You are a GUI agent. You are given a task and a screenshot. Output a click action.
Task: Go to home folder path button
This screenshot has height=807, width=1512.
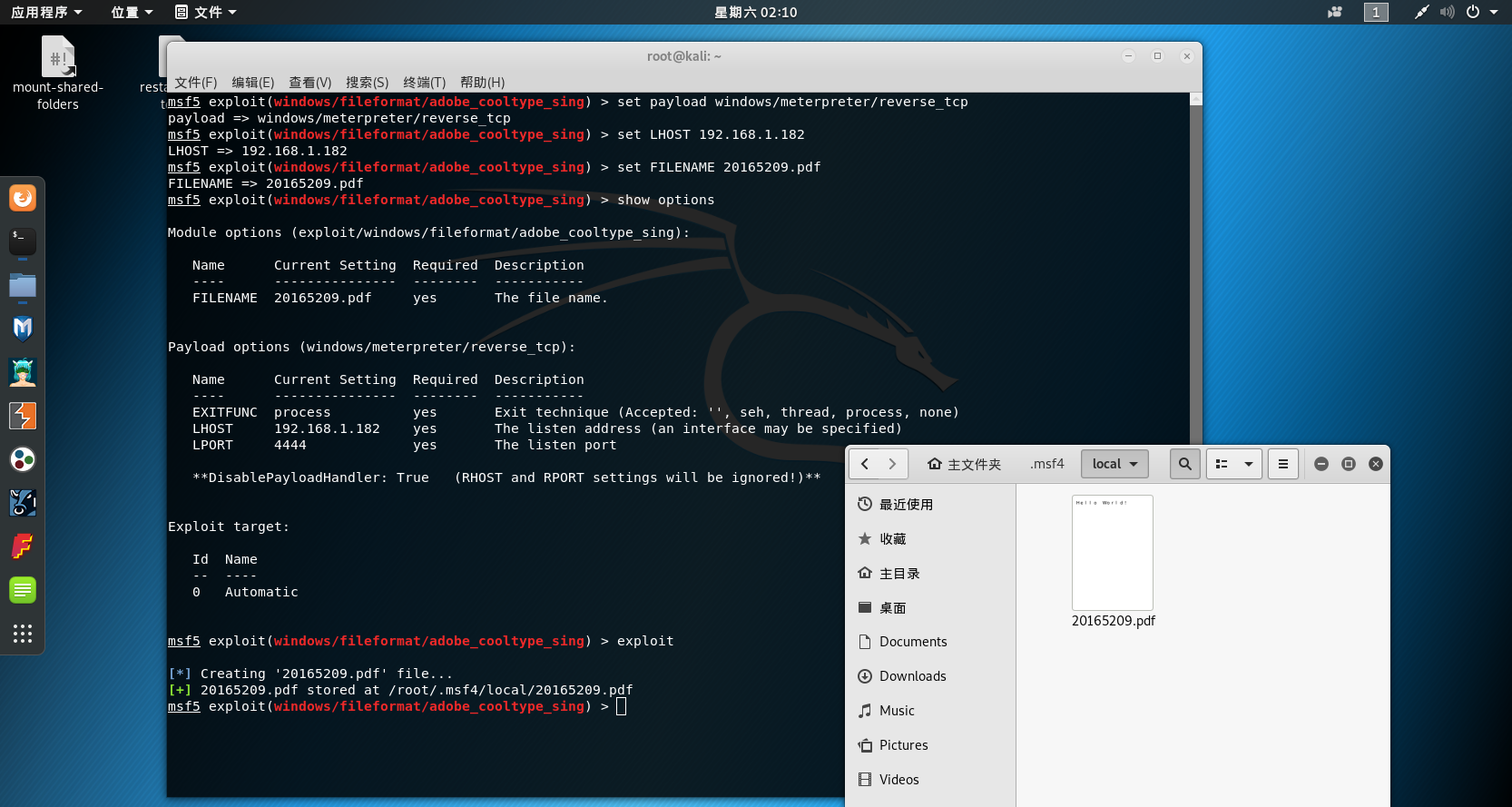click(x=964, y=464)
